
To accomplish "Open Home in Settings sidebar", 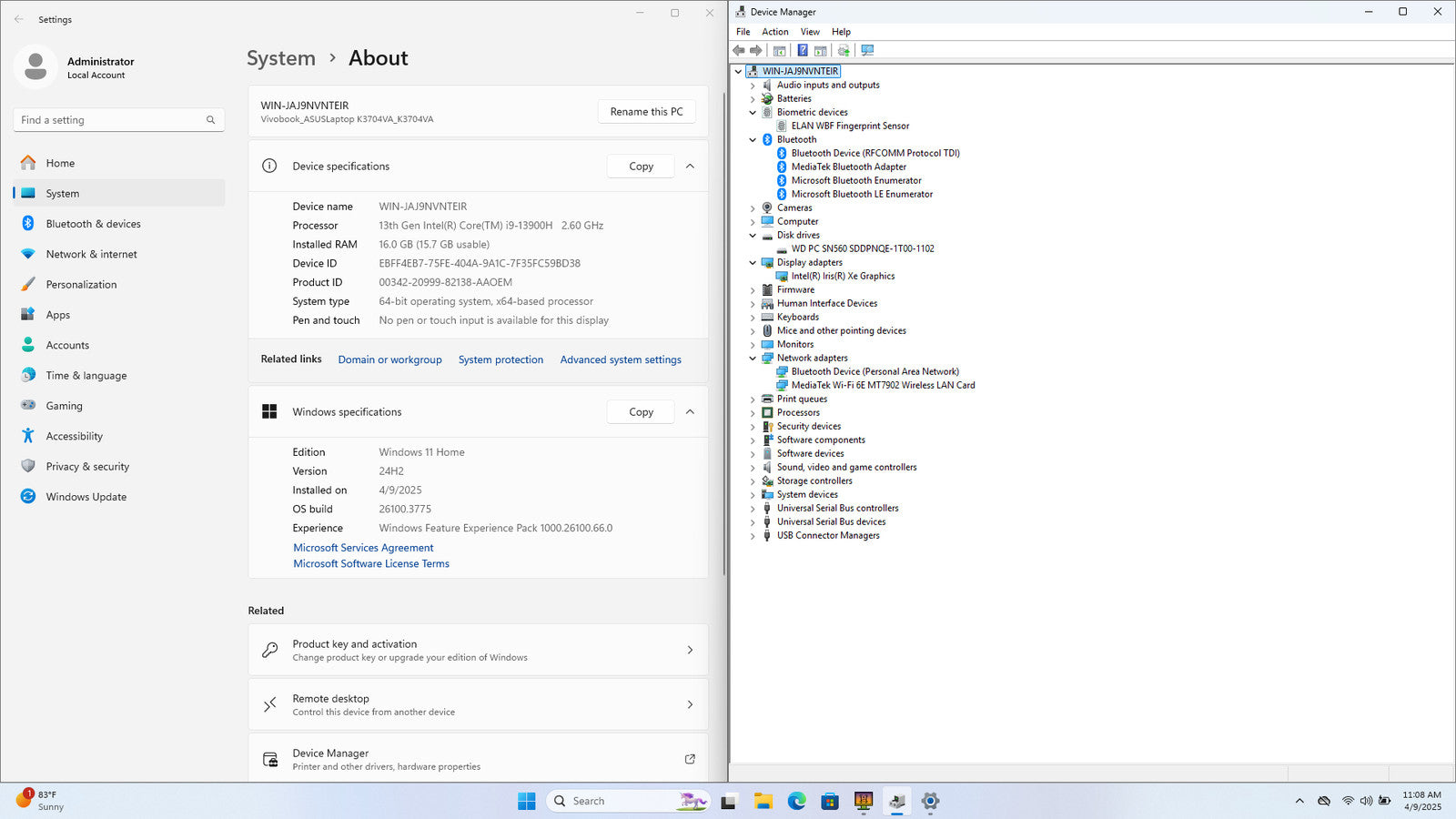I will pos(119,163).
